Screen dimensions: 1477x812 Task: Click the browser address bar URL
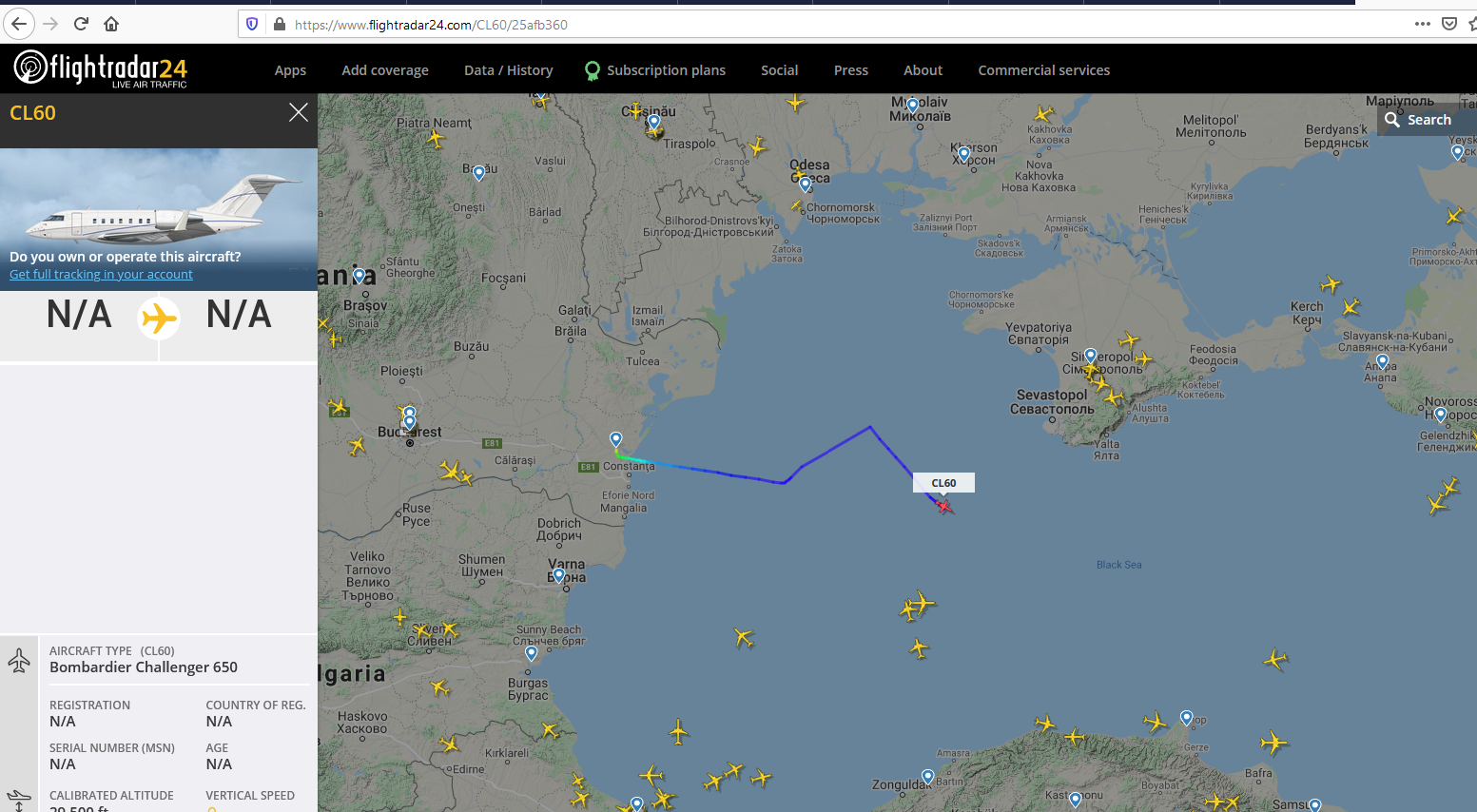(x=431, y=25)
